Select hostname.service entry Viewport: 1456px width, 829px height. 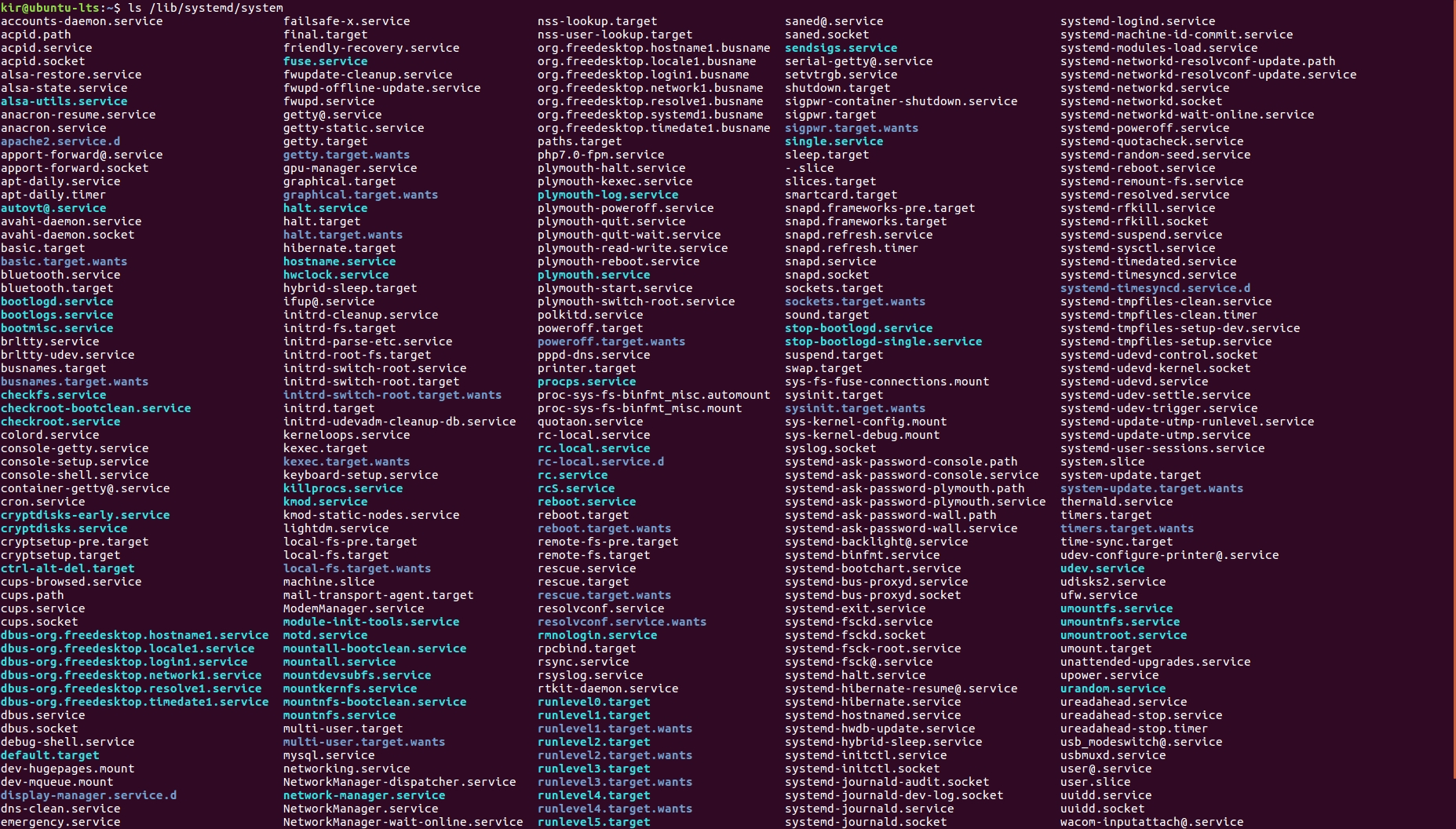[340, 261]
